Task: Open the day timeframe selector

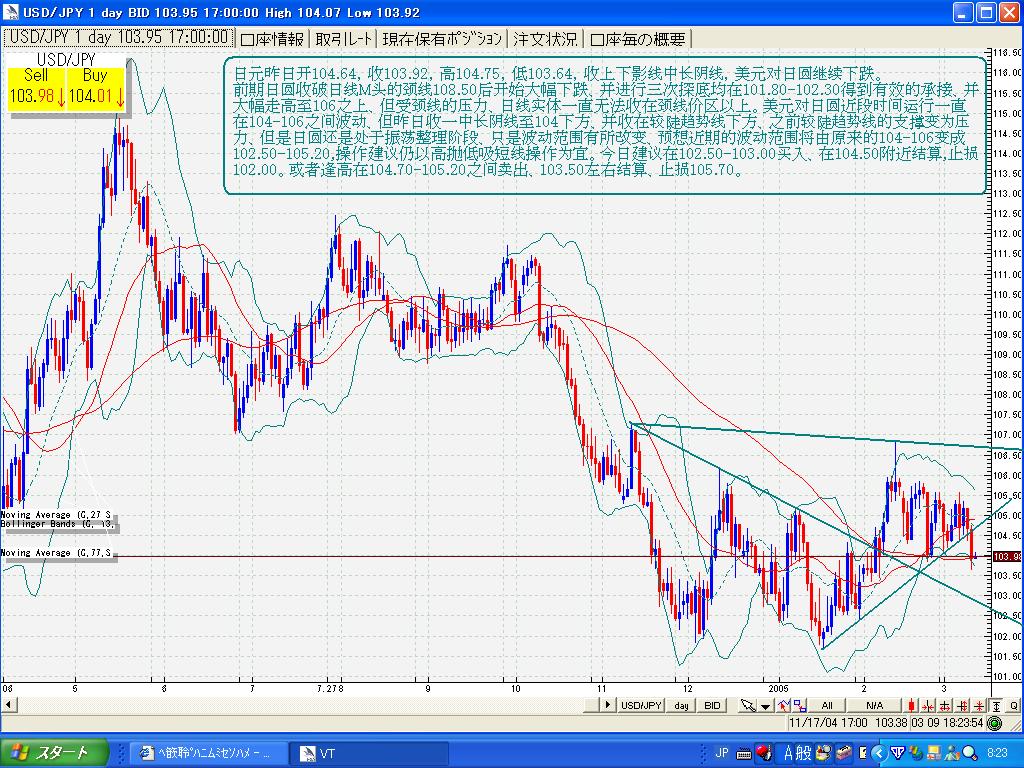Action: (682, 706)
